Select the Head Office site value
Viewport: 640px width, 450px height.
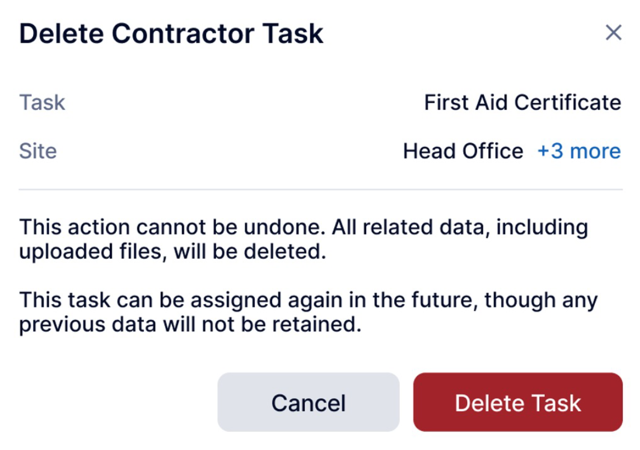(462, 151)
